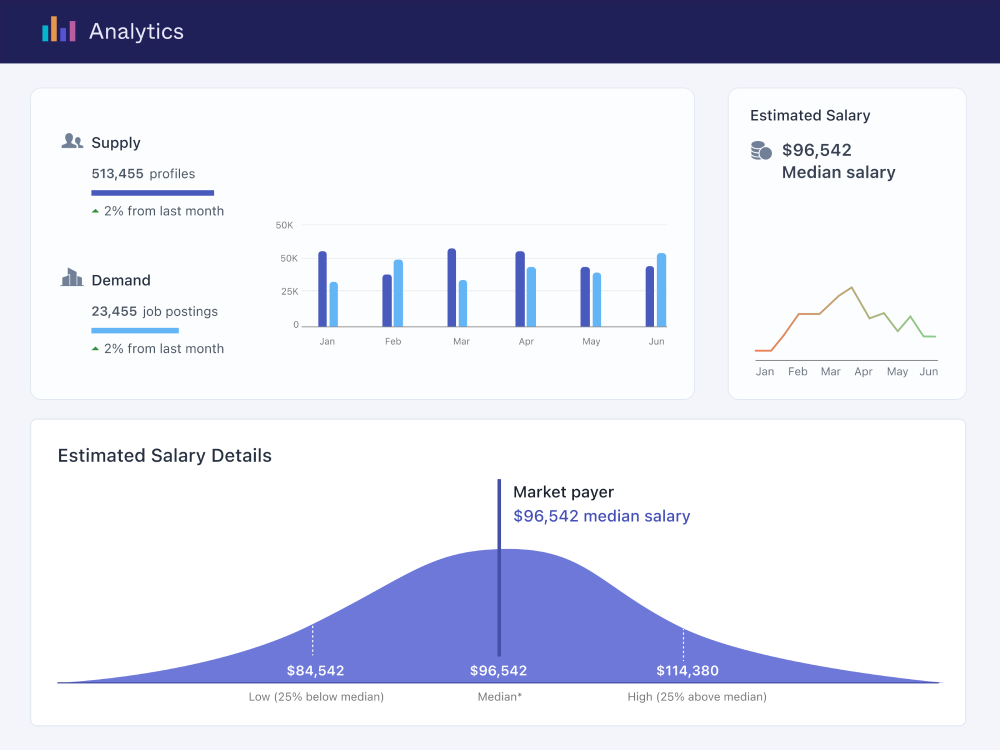Click the Apr peak on salary line chart
Image resolution: width=1000 pixels, height=750 pixels.
(851, 288)
